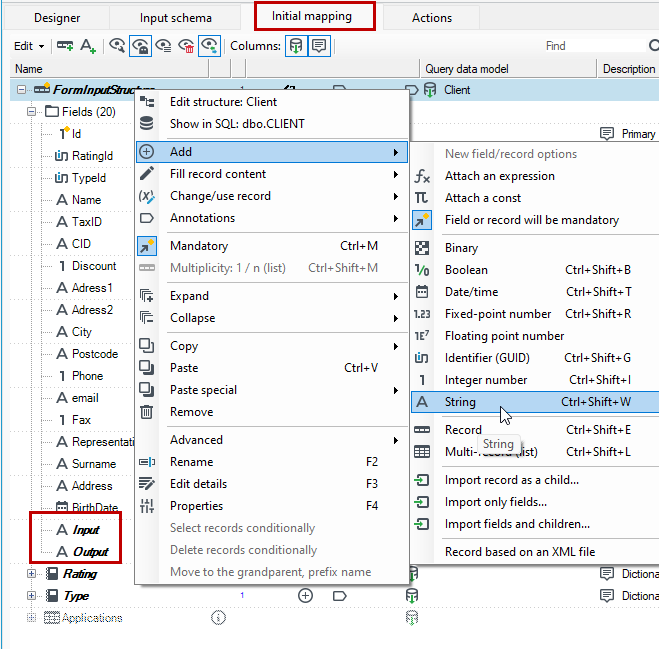Switch to the Input schema tab
This screenshot has width=659, height=649.
pos(176,18)
